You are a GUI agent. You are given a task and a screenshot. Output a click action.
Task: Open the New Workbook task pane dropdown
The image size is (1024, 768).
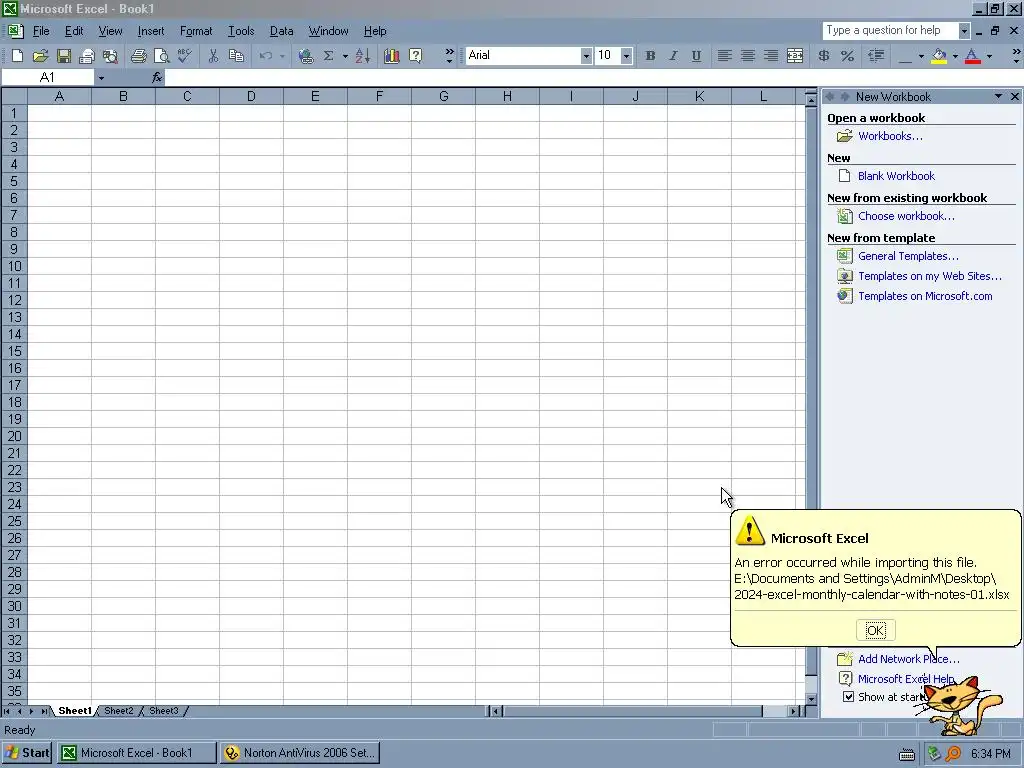tap(999, 97)
